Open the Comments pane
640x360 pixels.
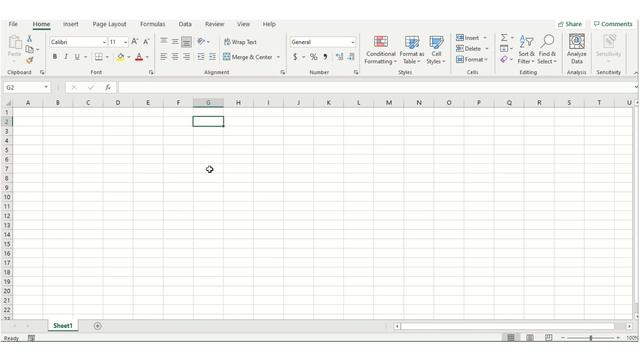click(x=613, y=24)
